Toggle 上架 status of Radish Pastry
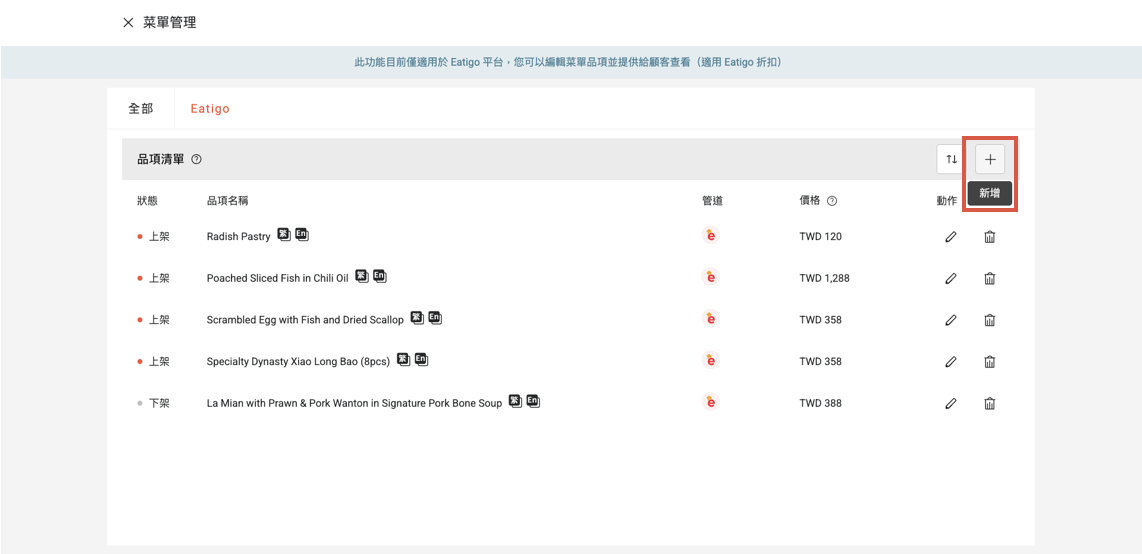Viewport: 1142px width, 554px height. coord(154,237)
